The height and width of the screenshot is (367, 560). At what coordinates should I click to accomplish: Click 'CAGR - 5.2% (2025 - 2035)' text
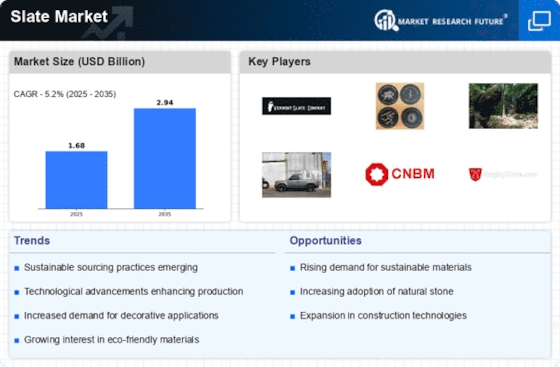tap(65, 94)
